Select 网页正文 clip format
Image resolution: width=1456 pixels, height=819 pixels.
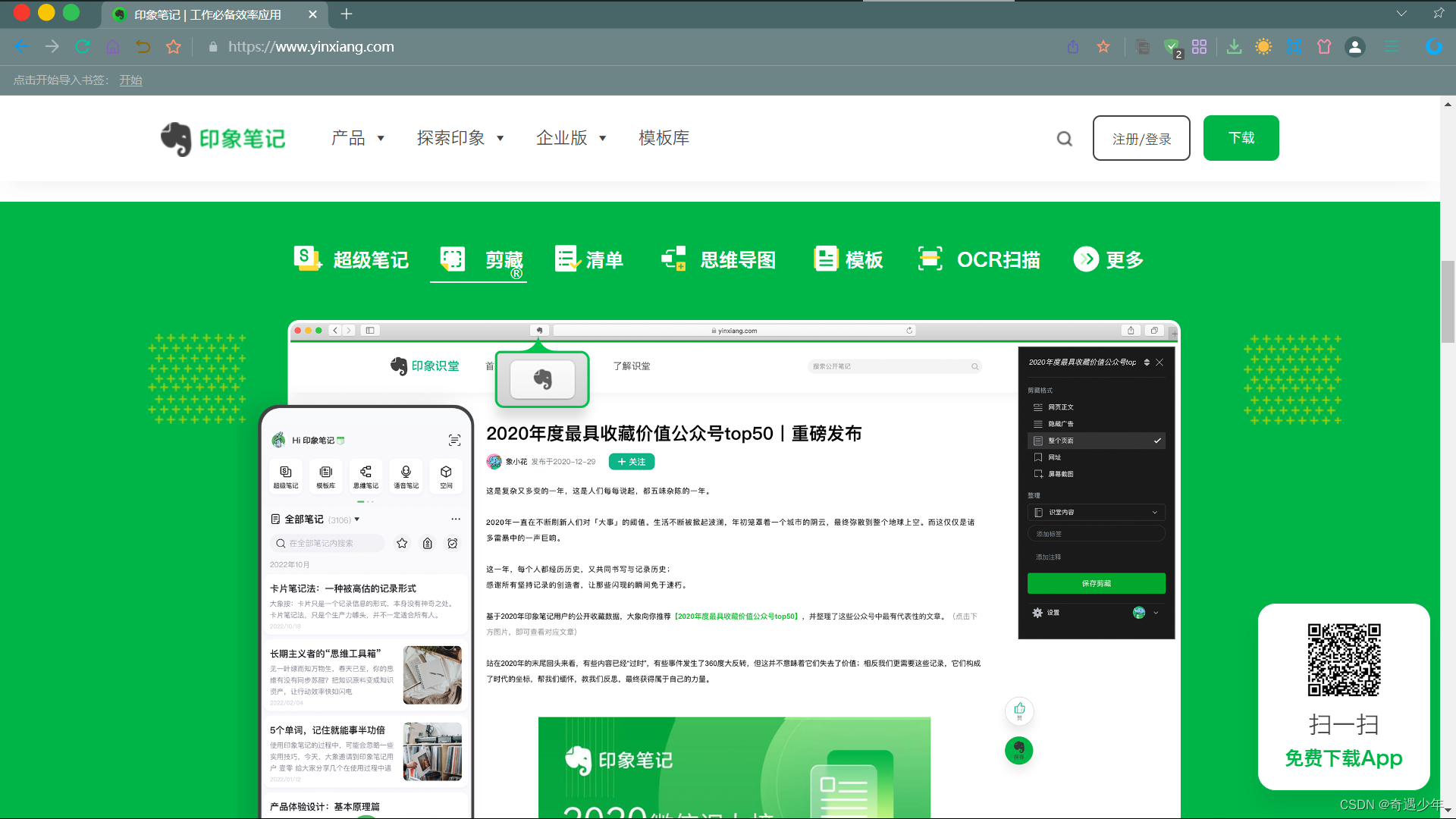click(x=1096, y=407)
